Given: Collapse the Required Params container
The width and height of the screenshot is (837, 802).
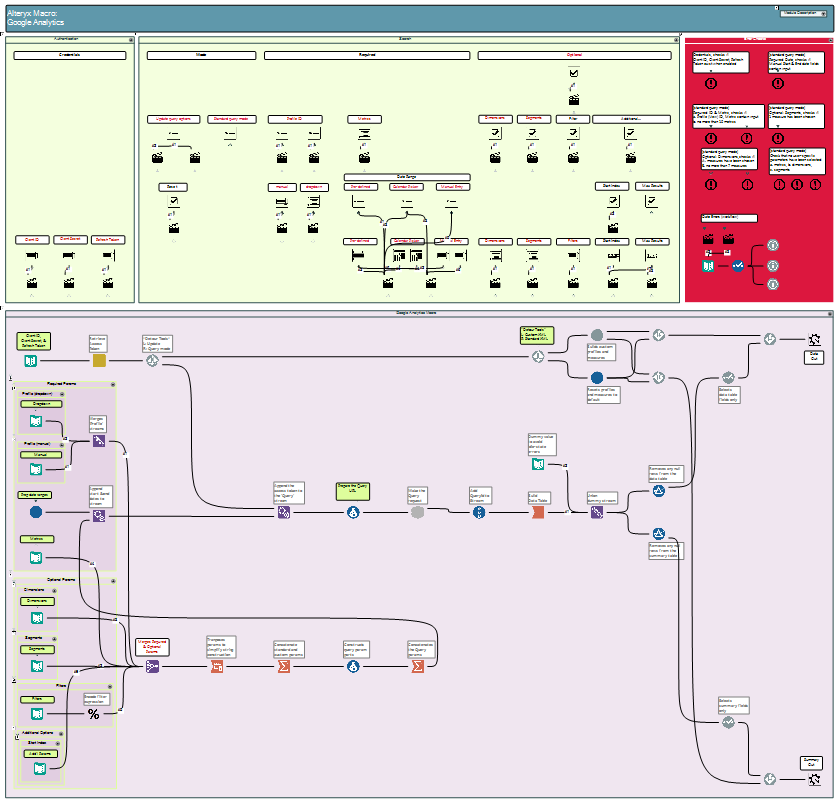Looking at the screenshot, I should click(113, 384).
